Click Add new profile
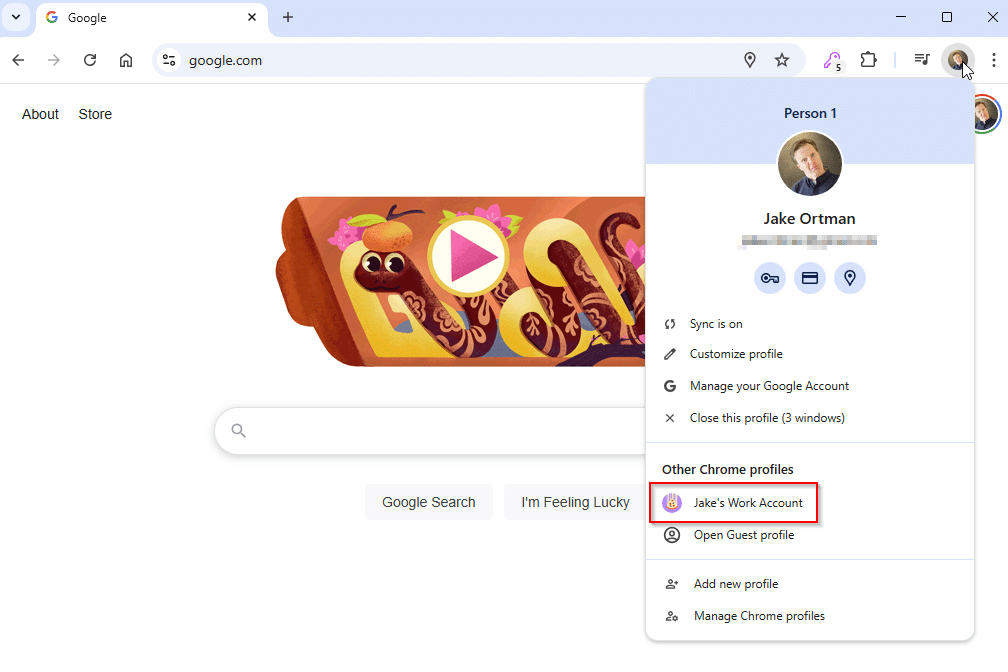 pyautogui.click(x=810, y=584)
